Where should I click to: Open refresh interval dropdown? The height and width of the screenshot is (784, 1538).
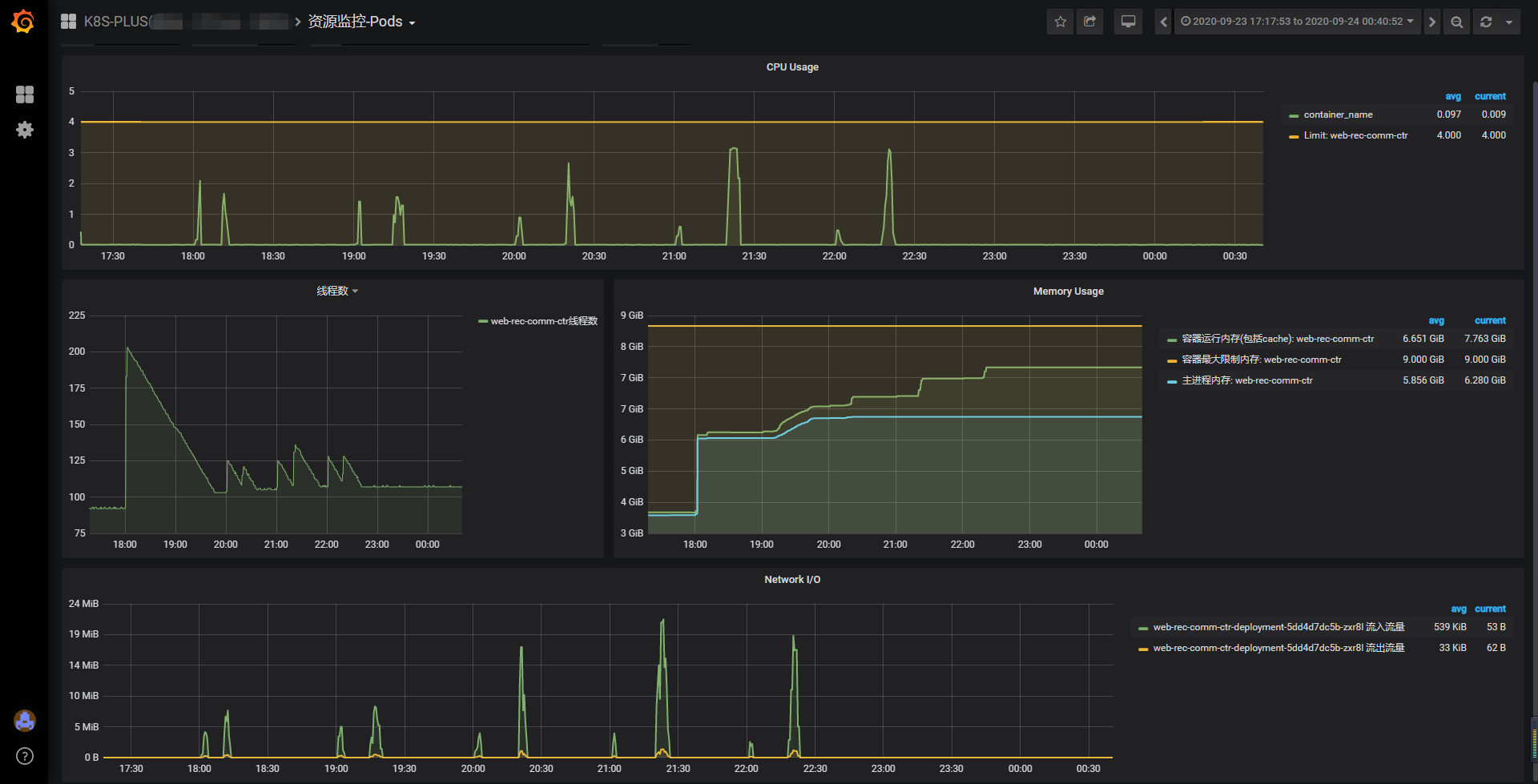click(x=1509, y=22)
